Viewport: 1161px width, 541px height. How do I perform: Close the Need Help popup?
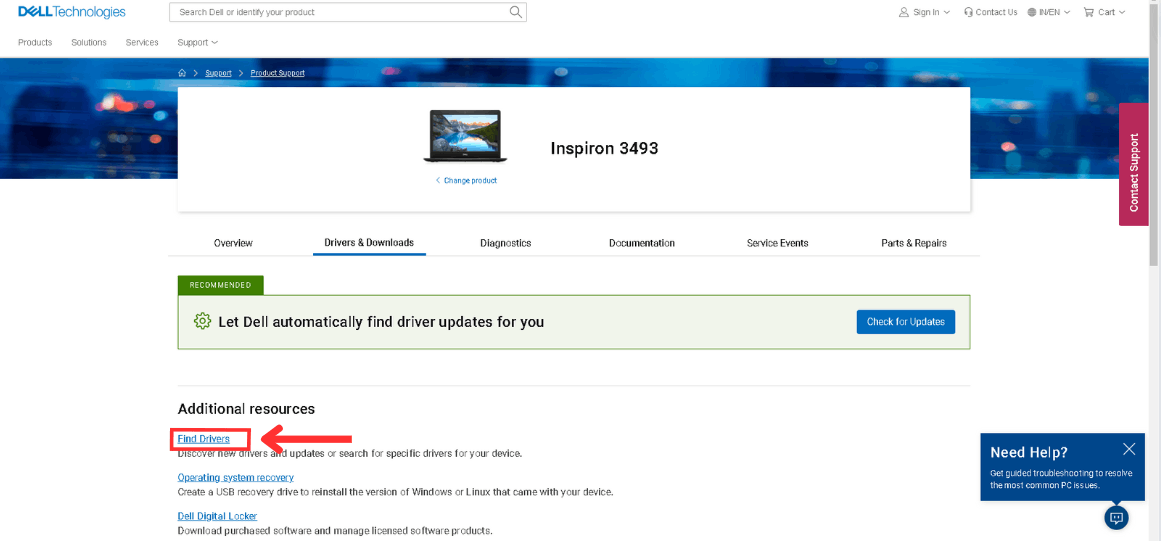coord(1128,448)
